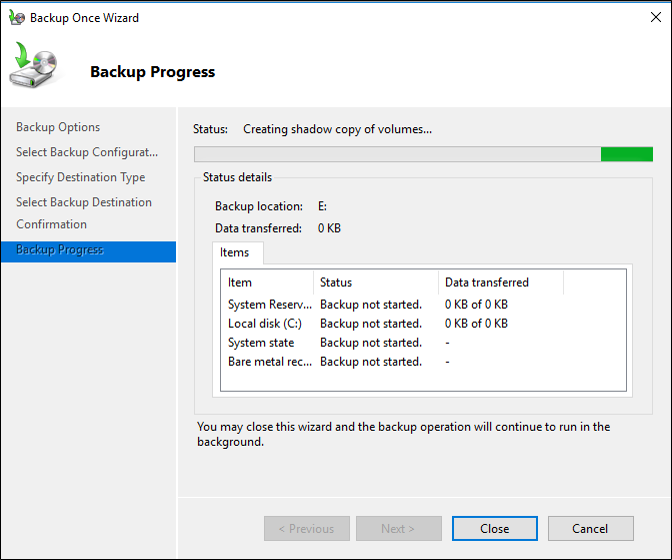This screenshot has width=672, height=560.
Task: Select the System Reserv... row
Action: (x=423, y=304)
